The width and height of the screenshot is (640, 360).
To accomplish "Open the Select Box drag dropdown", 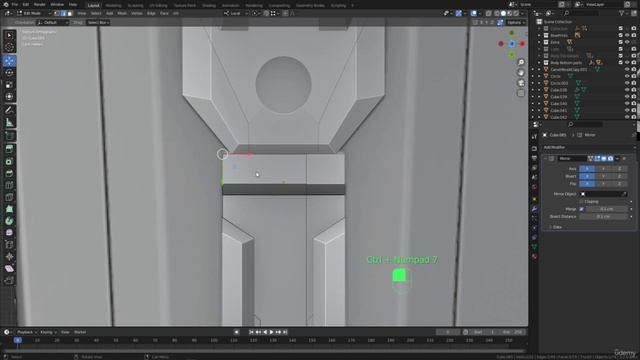I will (98, 22).
